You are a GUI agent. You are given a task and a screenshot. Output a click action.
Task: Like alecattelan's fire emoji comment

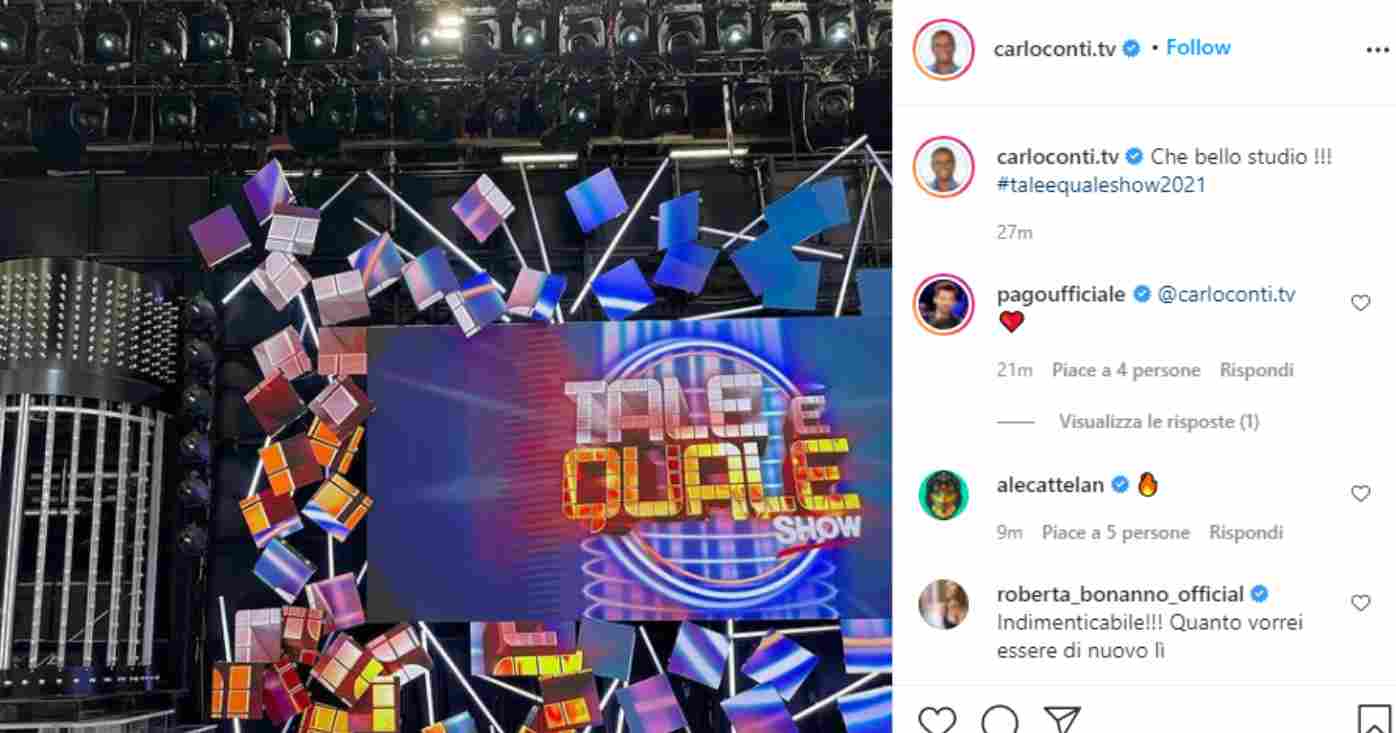pyautogui.click(x=1360, y=493)
